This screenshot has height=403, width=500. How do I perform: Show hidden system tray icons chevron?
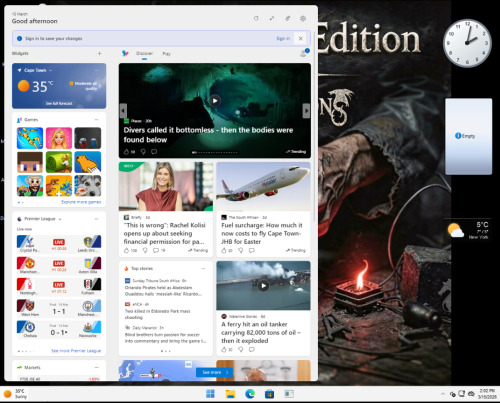tap(443, 394)
